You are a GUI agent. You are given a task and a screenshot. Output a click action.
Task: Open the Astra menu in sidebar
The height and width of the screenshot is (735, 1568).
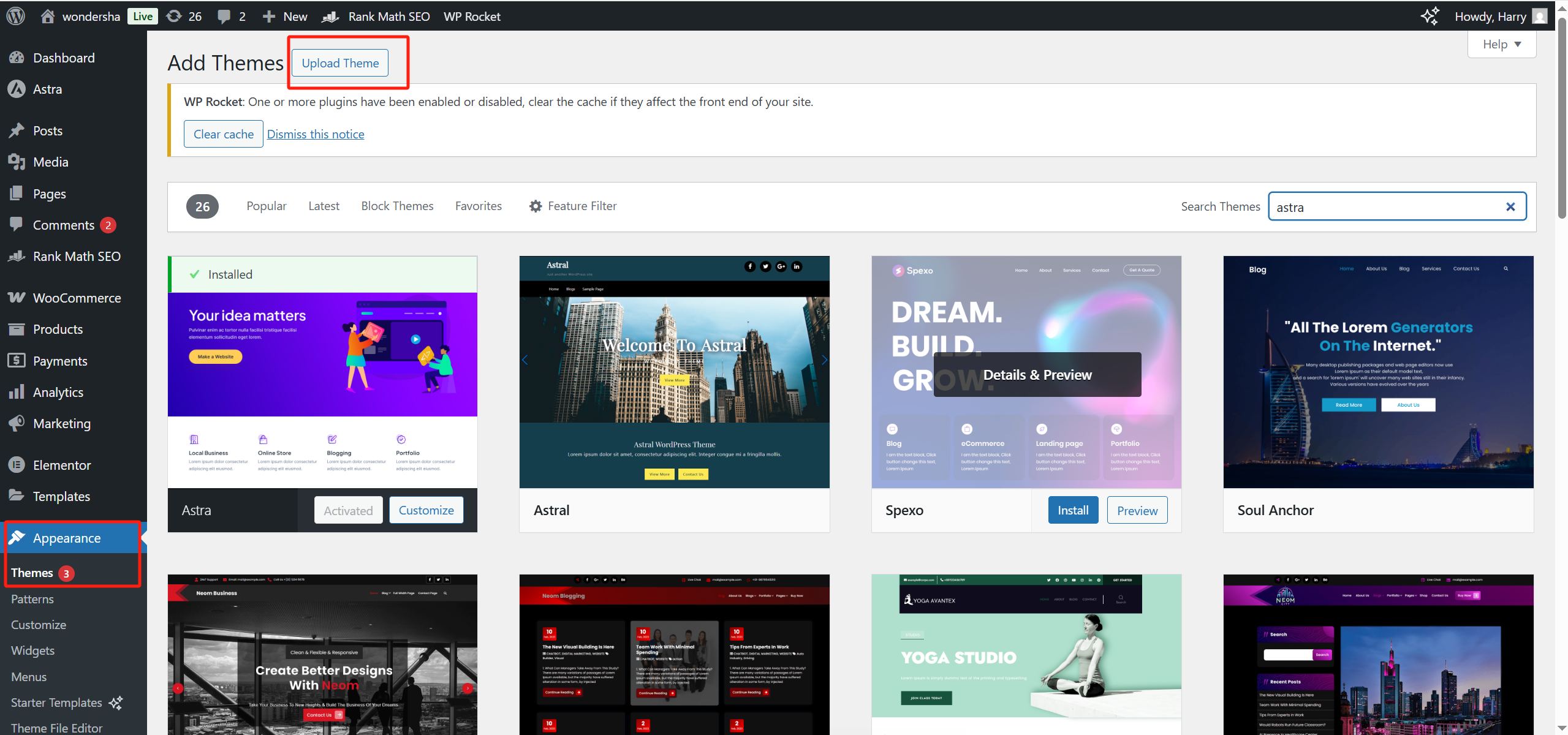[47, 89]
